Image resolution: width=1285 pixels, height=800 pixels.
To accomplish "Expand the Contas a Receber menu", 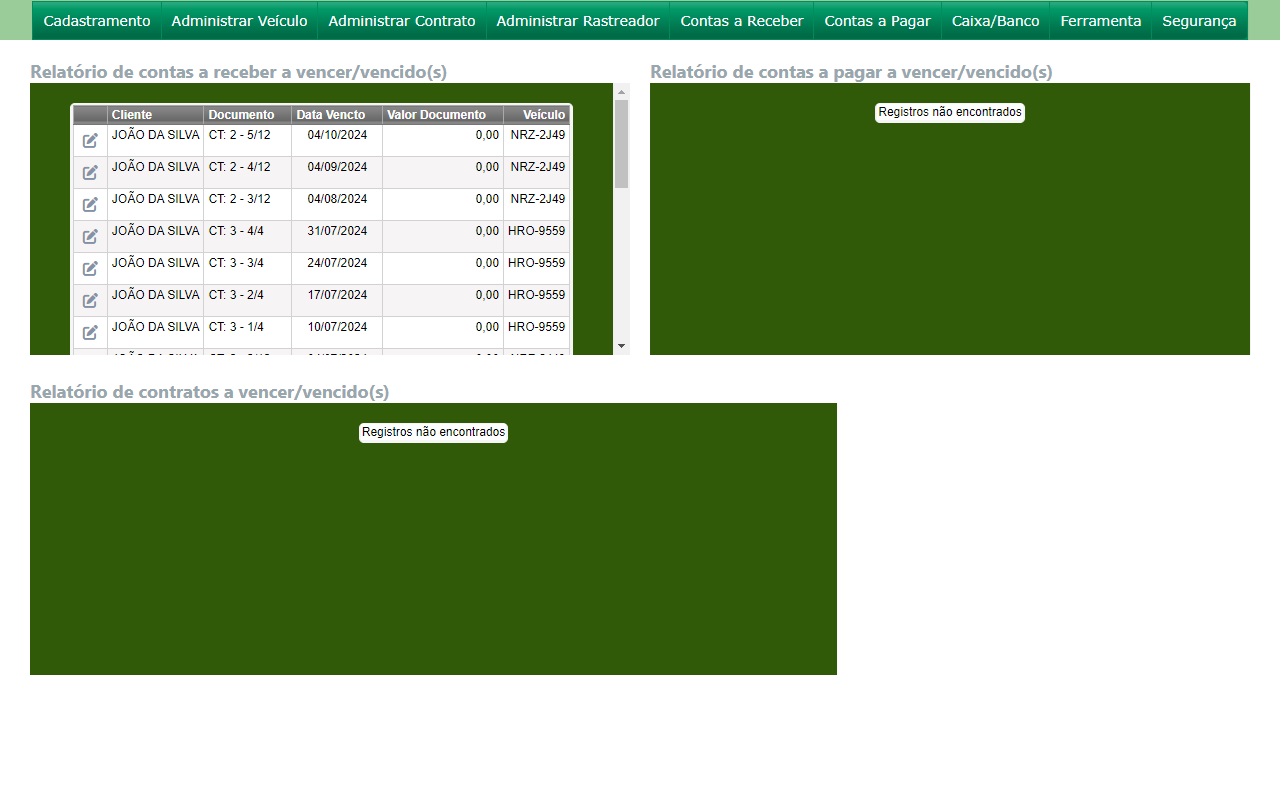I will [x=741, y=21].
